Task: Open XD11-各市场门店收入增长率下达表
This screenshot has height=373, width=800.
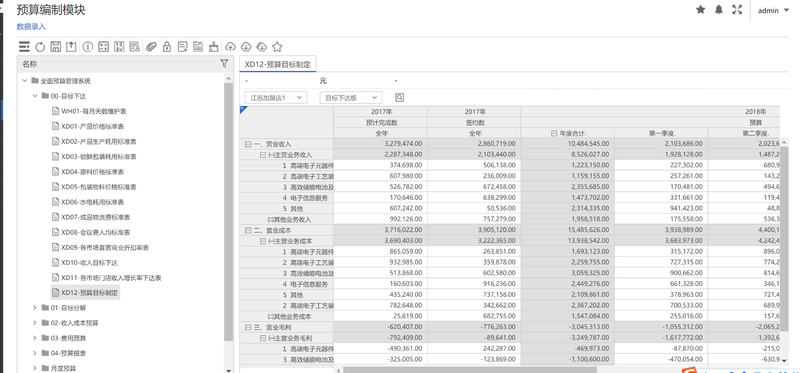Action: (x=111, y=278)
